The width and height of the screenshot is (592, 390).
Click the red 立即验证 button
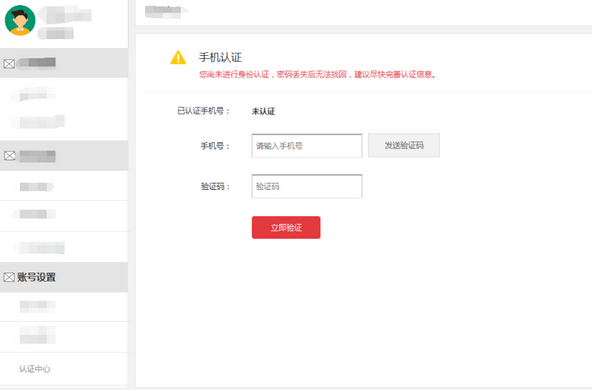pyautogui.click(x=286, y=227)
